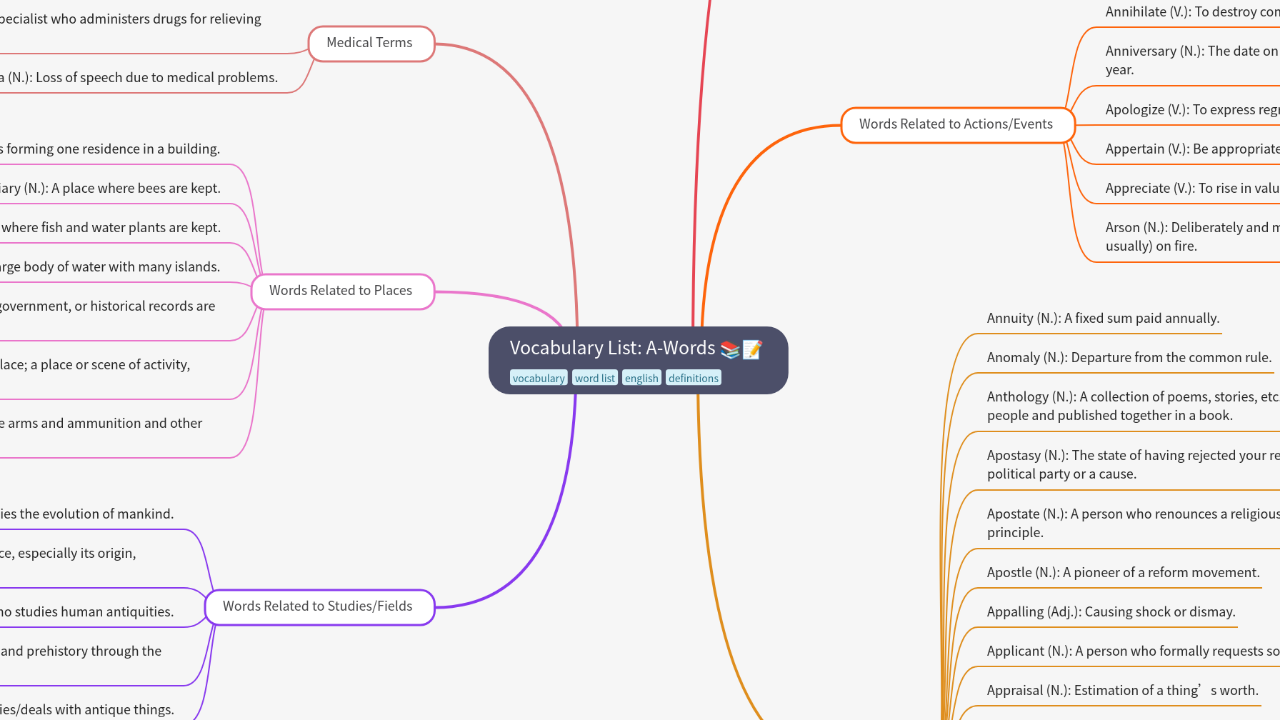Select the 'Apostate (N.)' definition node
The image size is (1280, 720).
tap(1133, 523)
